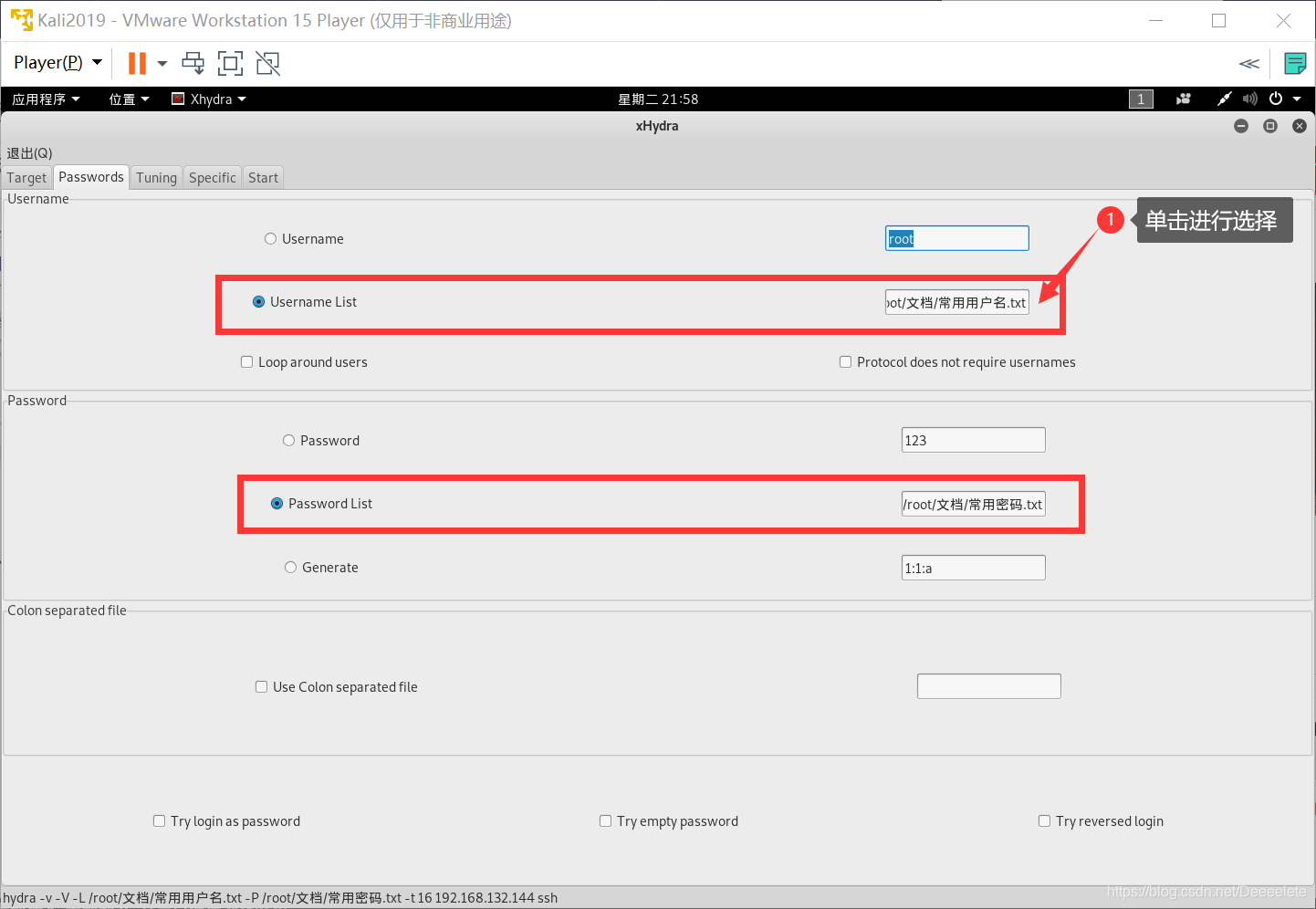This screenshot has width=1316, height=909.
Task: Collapse the VMware toolbar with double chevron
Action: click(1249, 63)
